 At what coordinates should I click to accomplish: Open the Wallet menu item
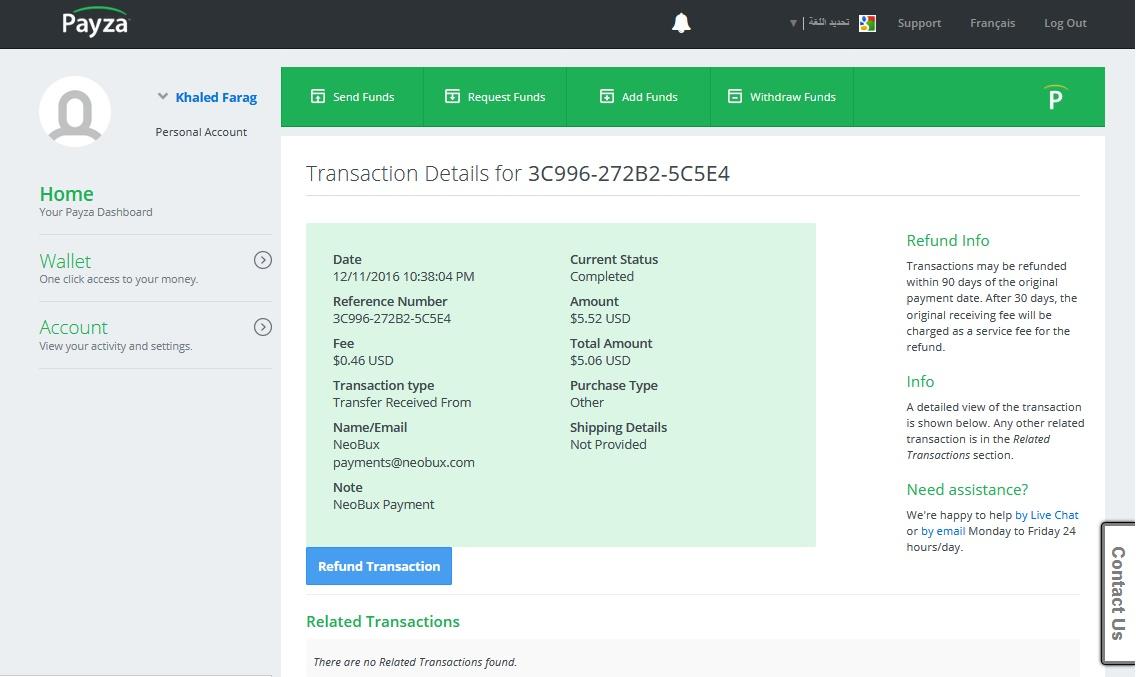click(x=65, y=261)
